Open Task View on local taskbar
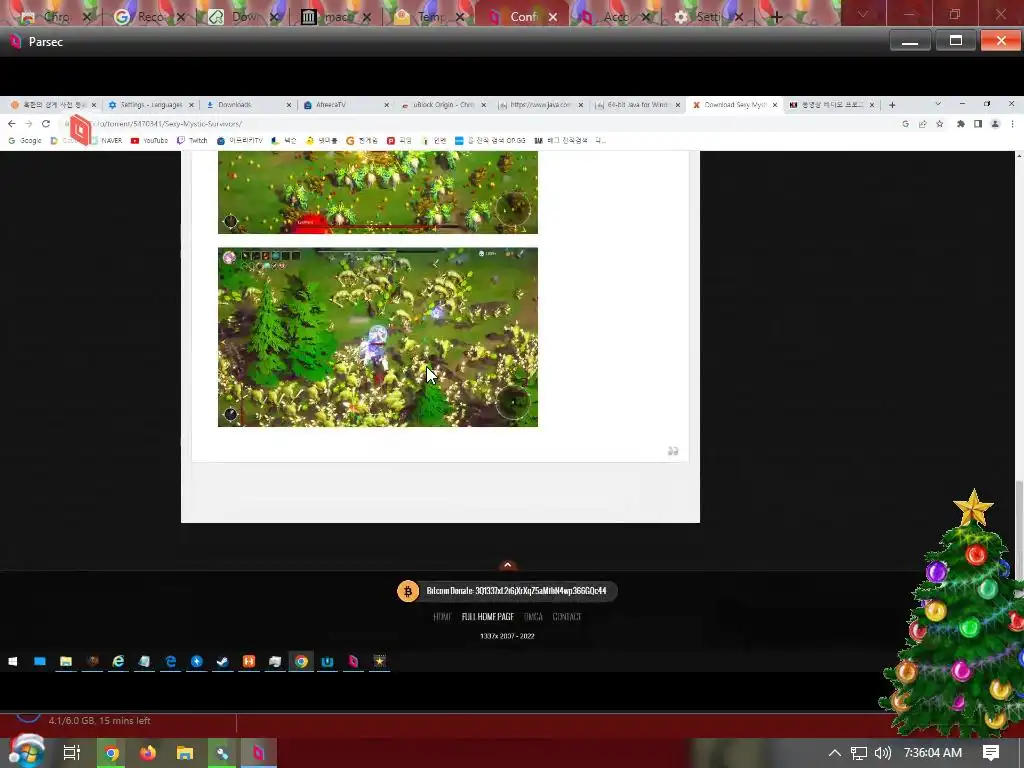This screenshot has width=1024, height=768. (72, 752)
